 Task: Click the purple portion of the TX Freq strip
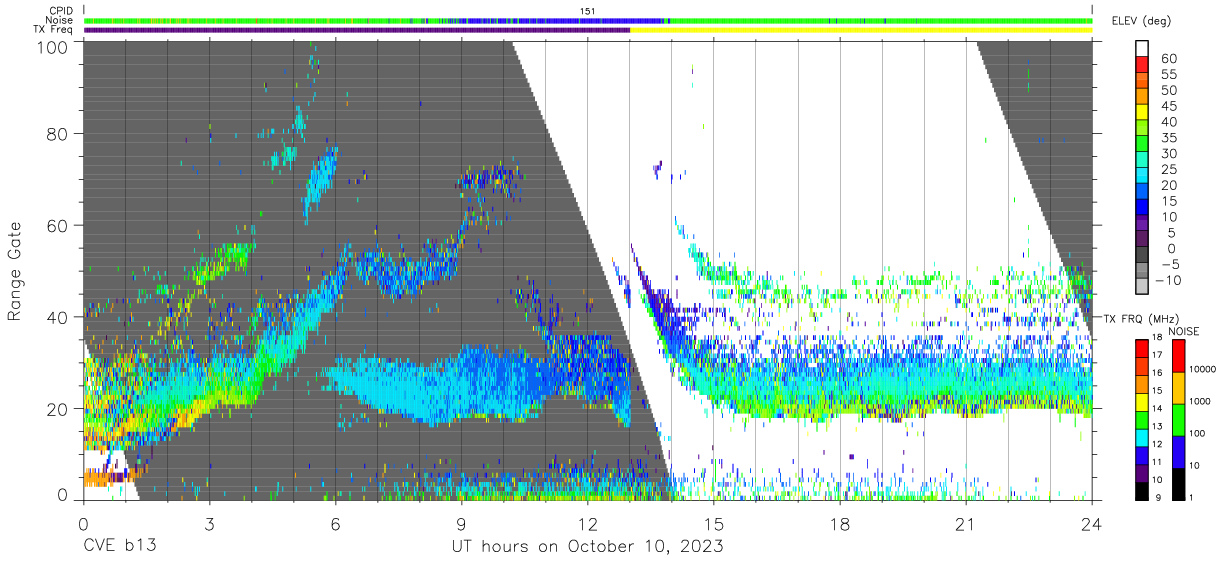pos(357,30)
